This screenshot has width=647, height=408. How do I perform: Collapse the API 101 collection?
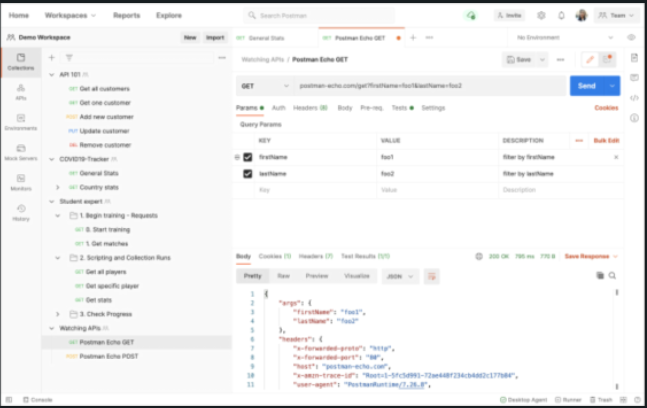coord(52,75)
